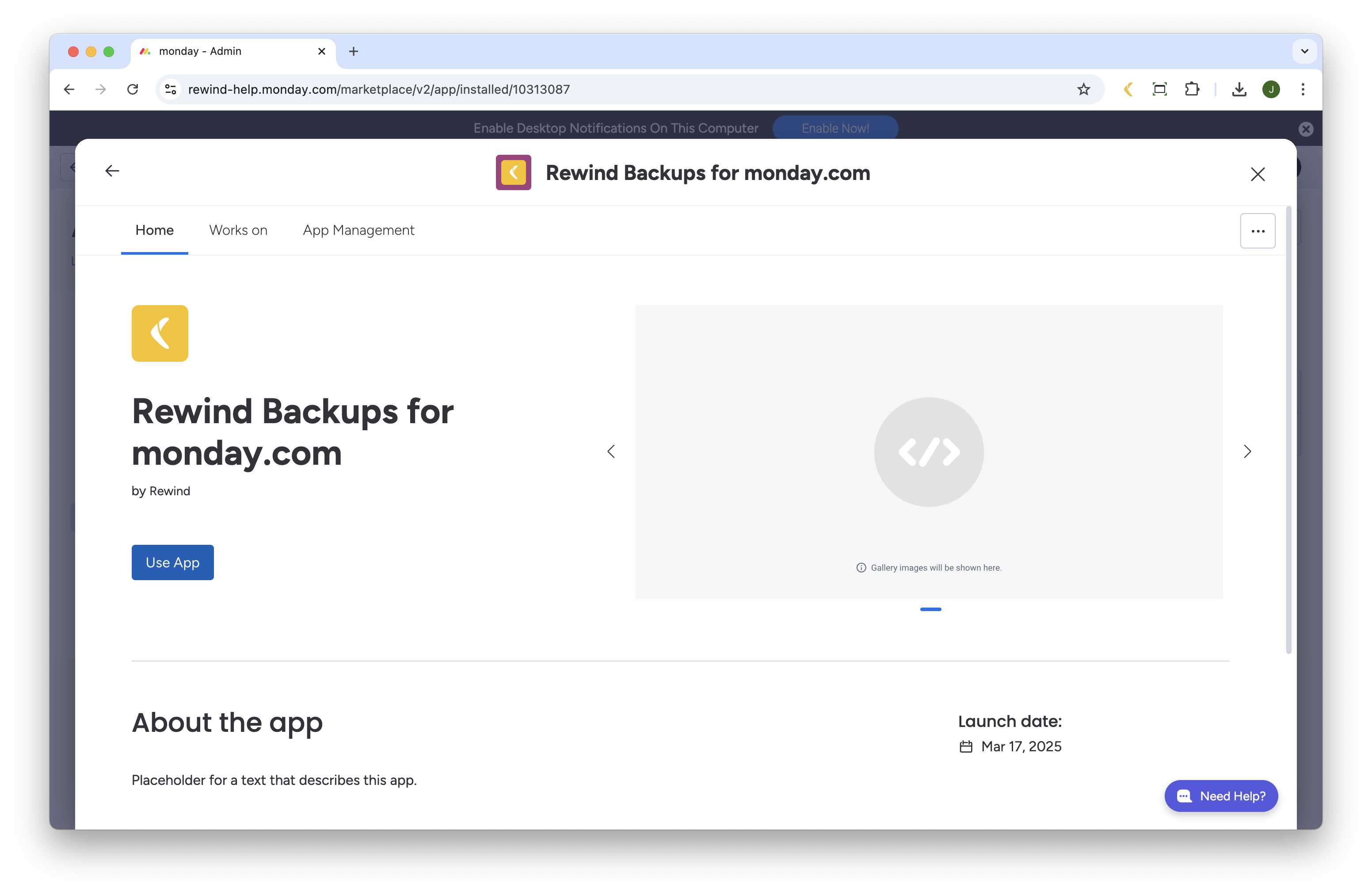Open the Rewind extension icon in toolbar
Viewport: 1372px width, 895px height.
coord(1128,89)
